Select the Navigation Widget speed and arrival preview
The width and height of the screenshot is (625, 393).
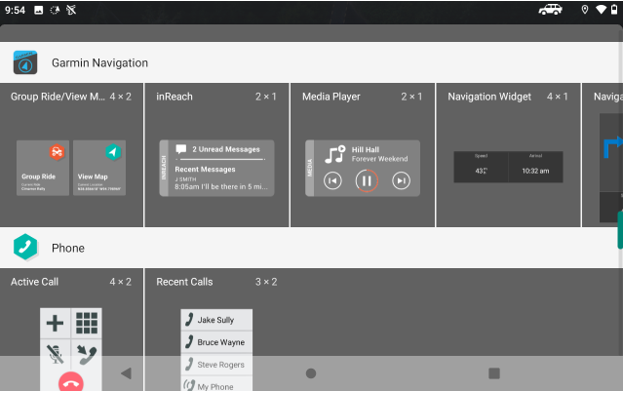click(508, 167)
